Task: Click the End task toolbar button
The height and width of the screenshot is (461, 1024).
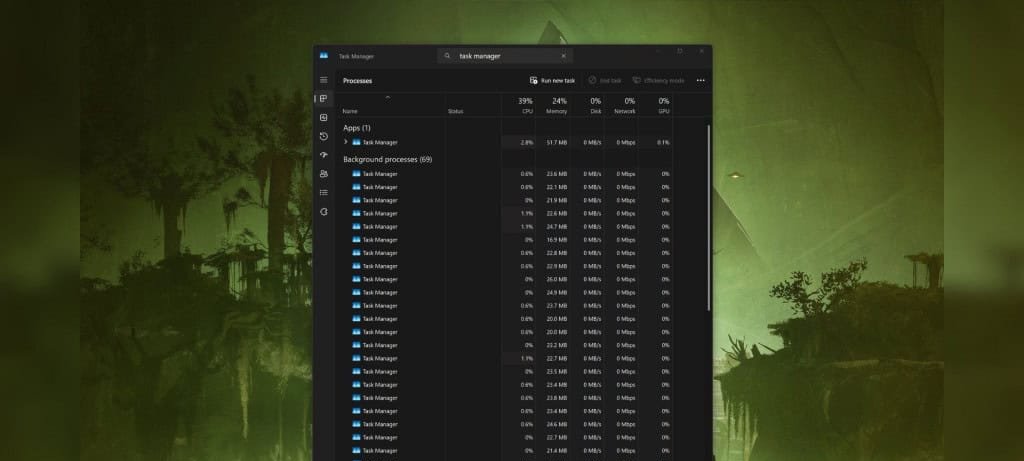Action: [x=605, y=81]
